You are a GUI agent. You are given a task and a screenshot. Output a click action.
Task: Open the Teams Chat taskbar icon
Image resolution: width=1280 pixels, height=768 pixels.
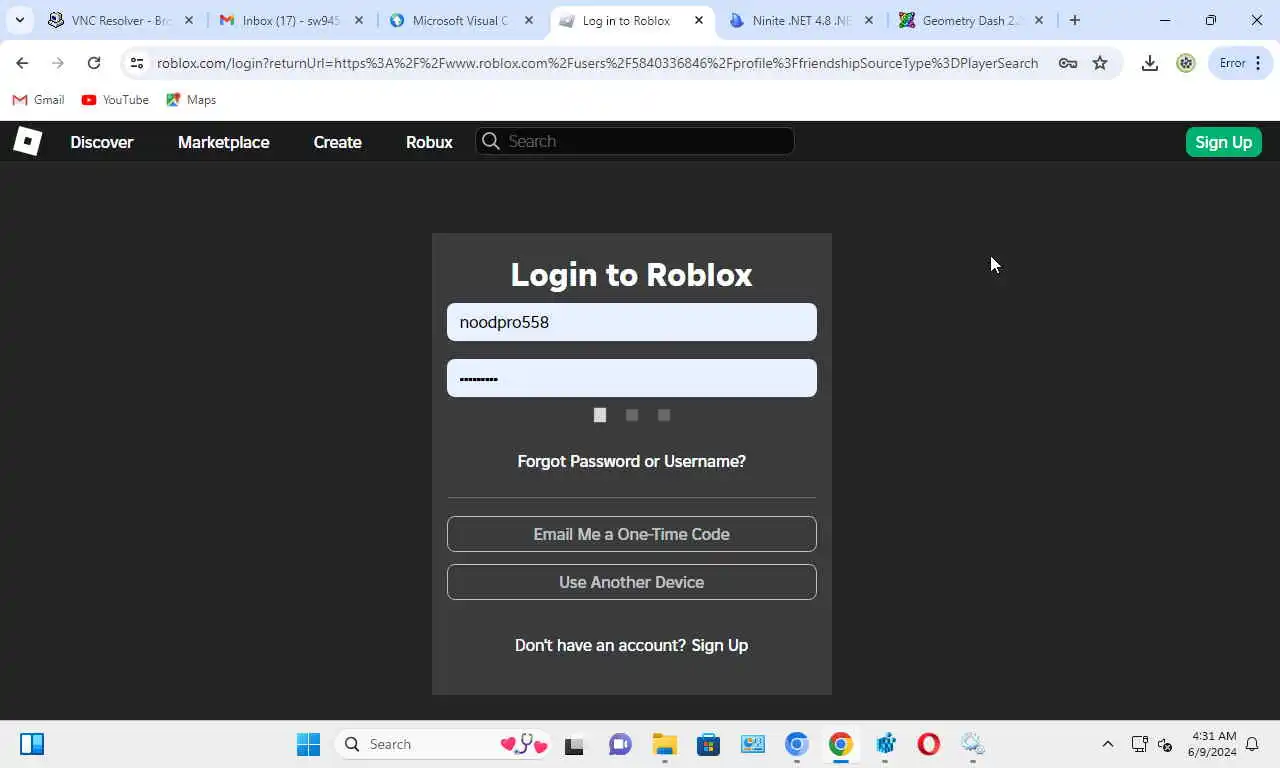620,744
